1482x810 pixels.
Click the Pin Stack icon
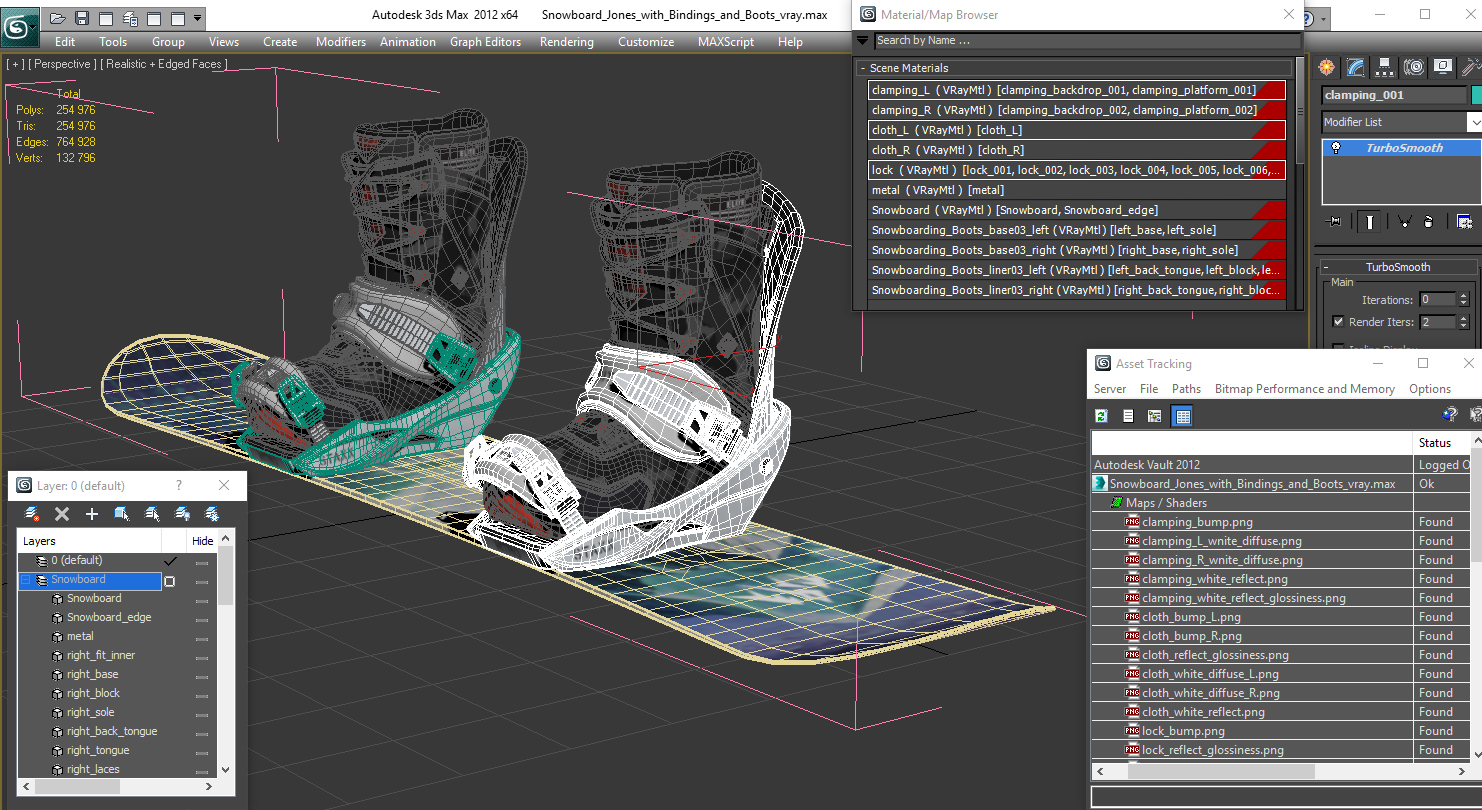point(1332,222)
